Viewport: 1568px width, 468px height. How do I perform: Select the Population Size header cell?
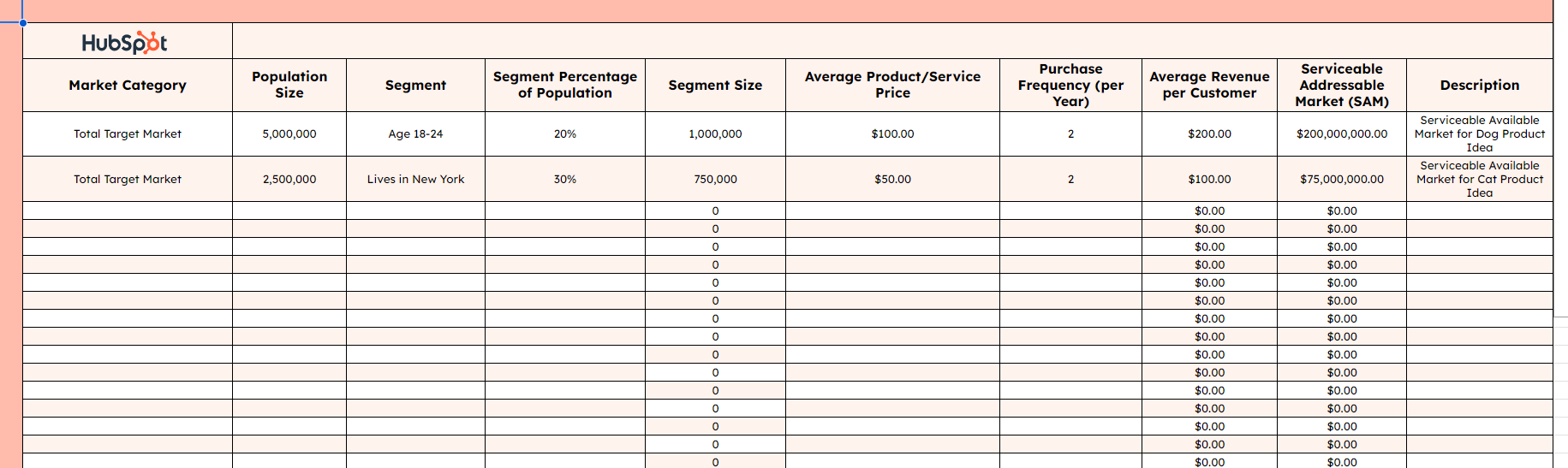[x=289, y=85]
